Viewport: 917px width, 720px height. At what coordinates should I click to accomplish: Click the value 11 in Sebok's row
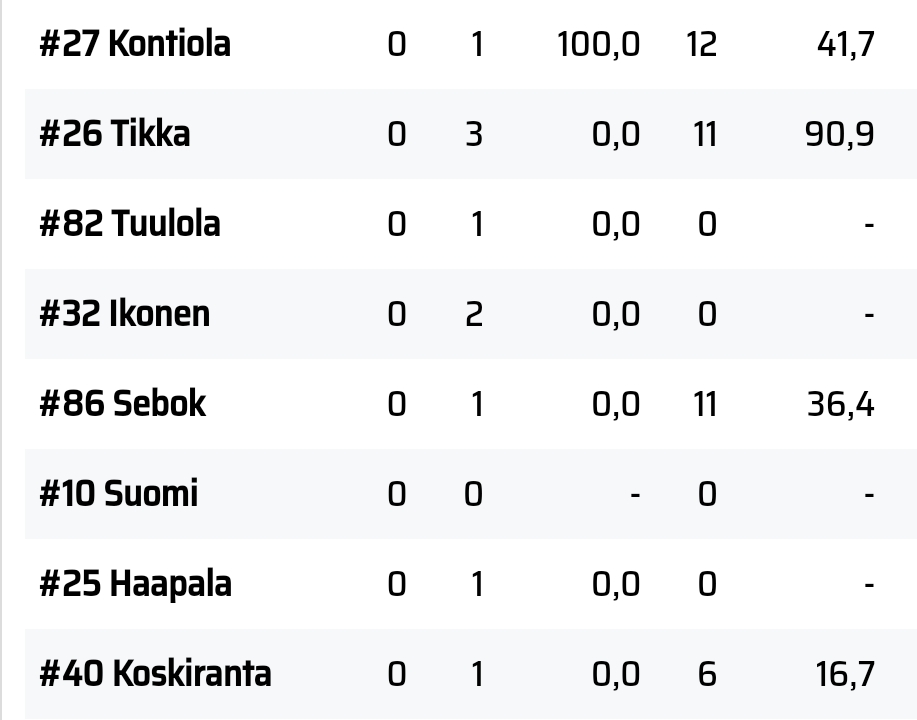click(705, 405)
